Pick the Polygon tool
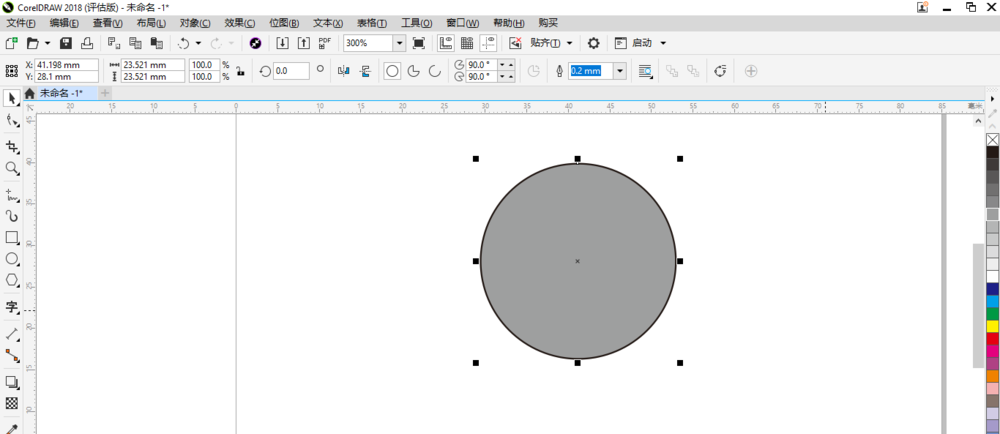 coord(12,281)
